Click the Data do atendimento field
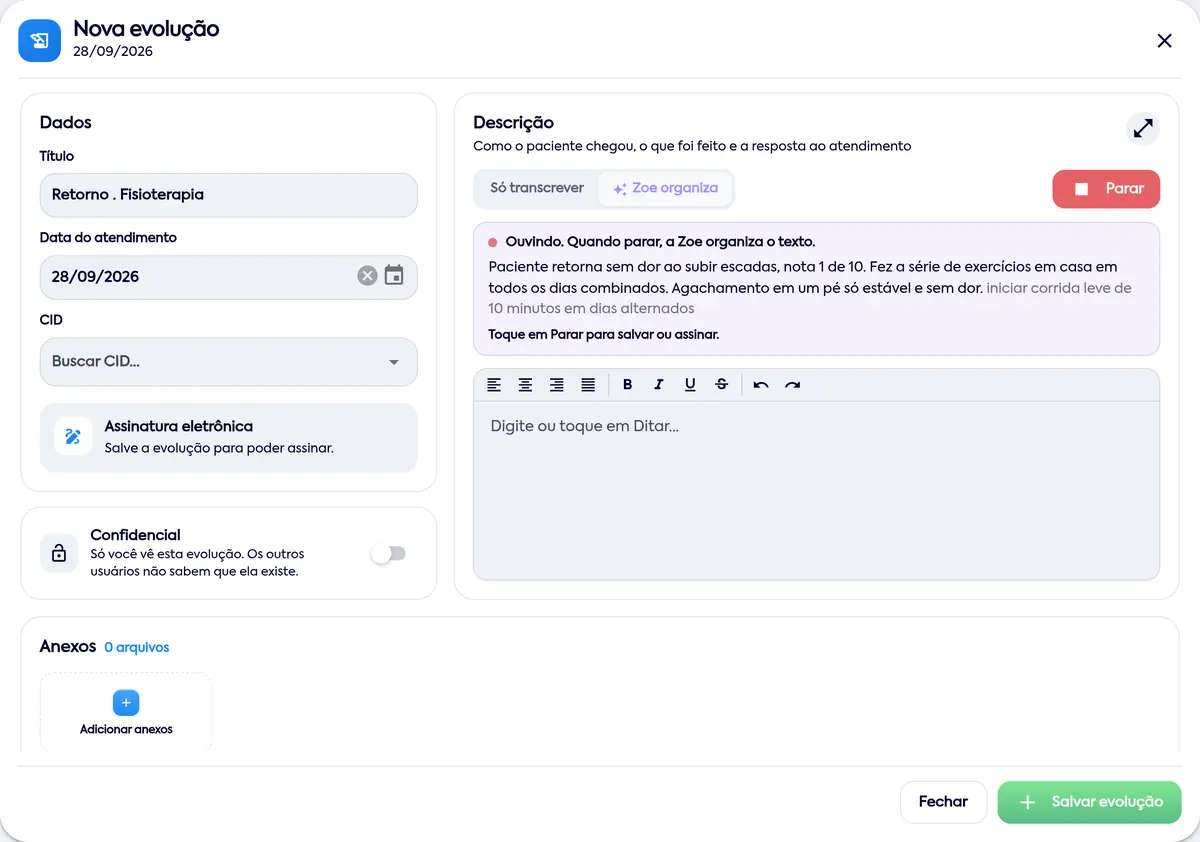The image size is (1200, 842). point(228,277)
